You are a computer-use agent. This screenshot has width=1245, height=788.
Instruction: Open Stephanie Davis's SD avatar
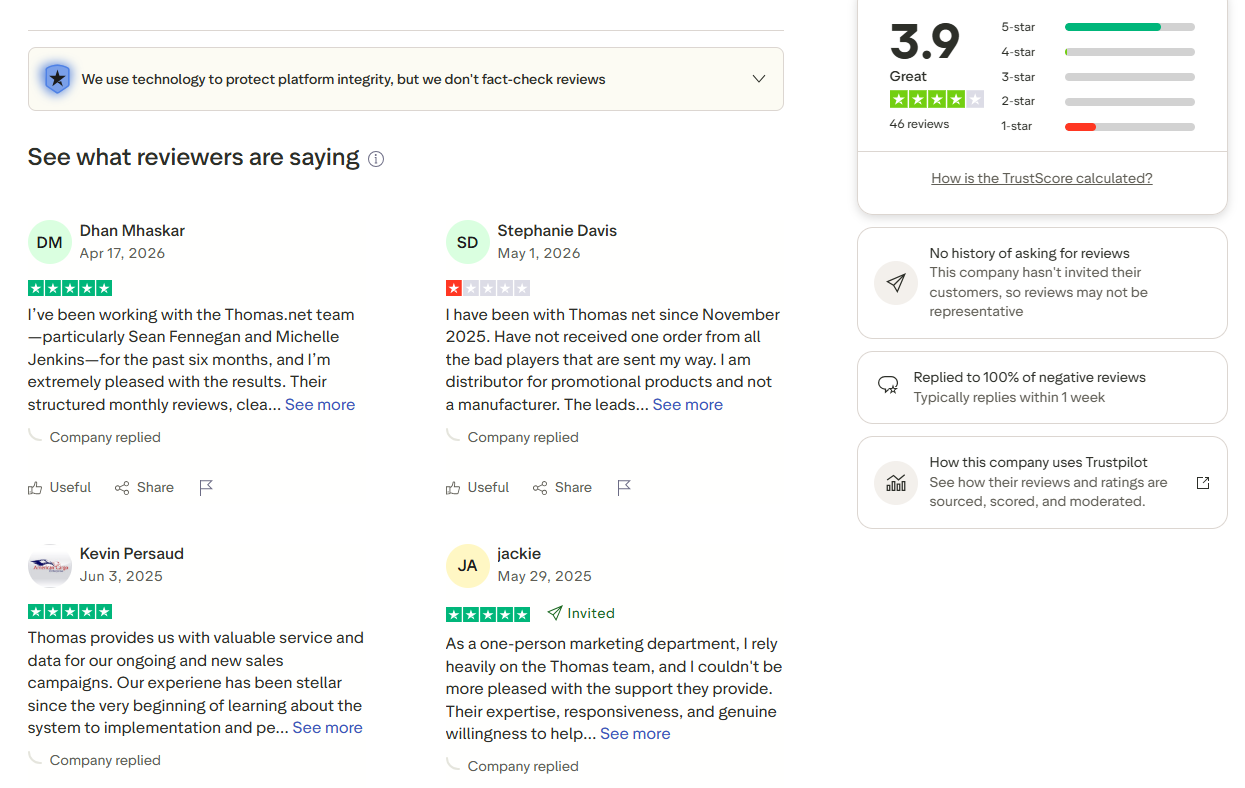(468, 242)
